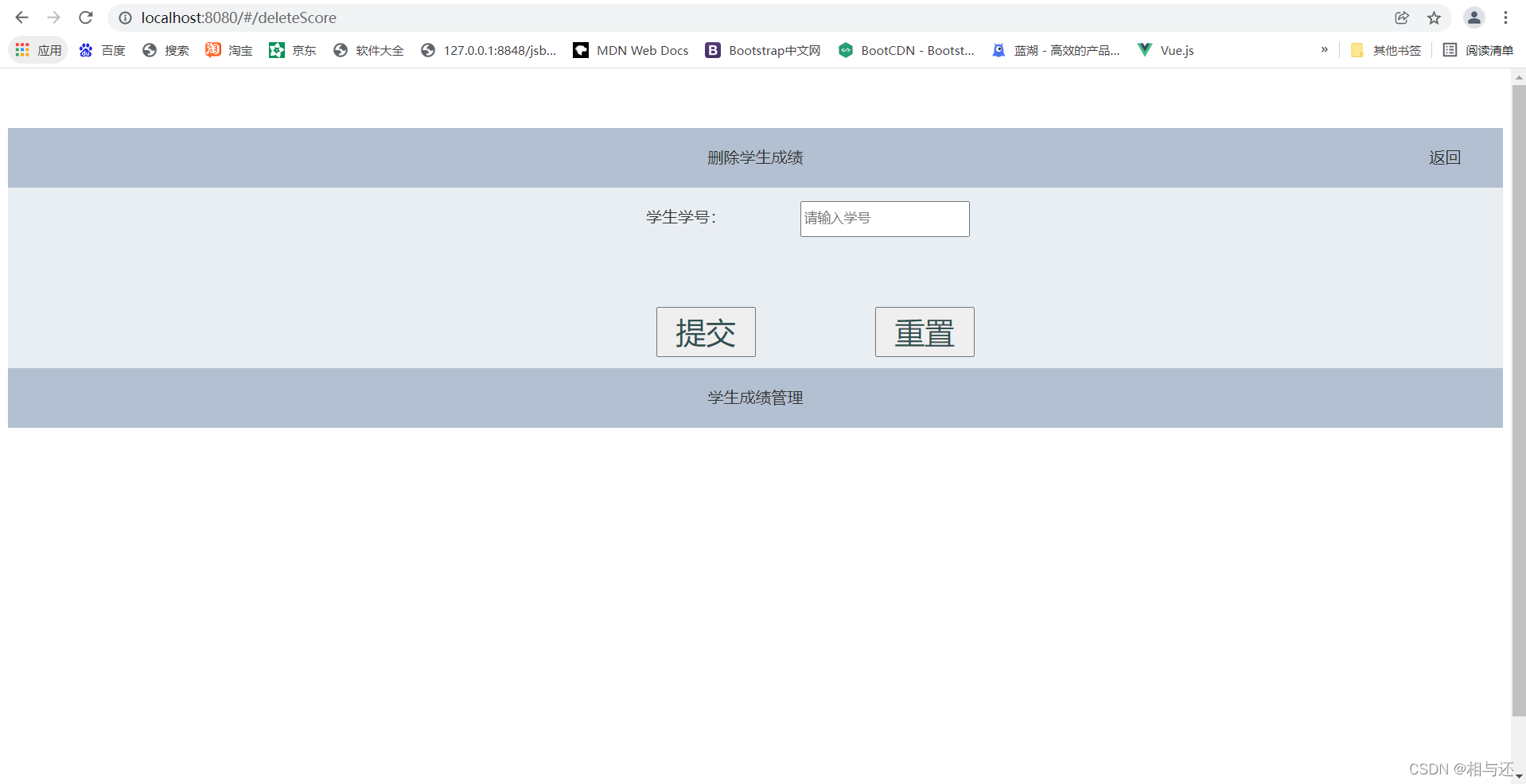Open the 淘宝 bookmark

pos(229,50)
